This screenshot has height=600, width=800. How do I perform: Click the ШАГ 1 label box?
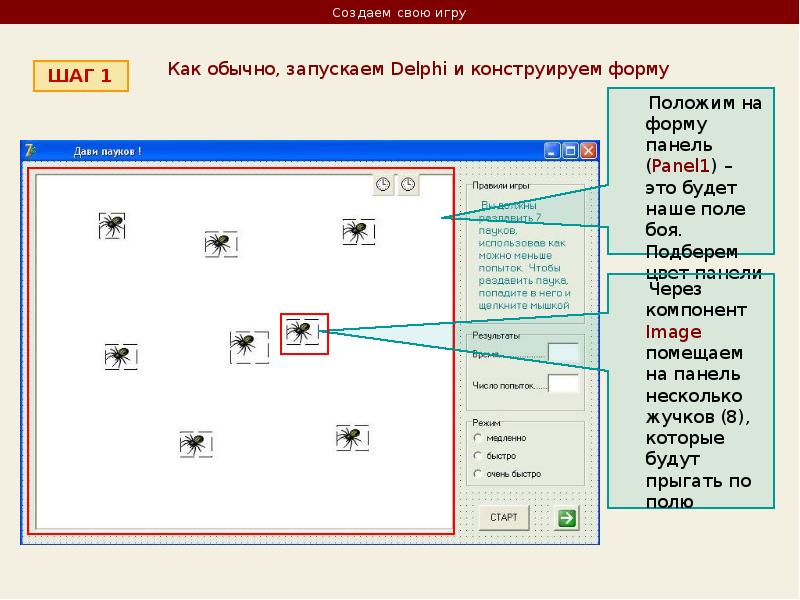81,76
